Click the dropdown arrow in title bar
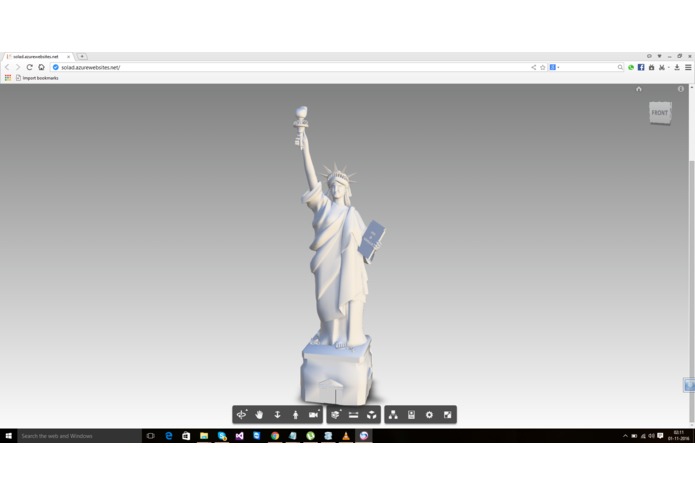The height and width of the screenshot is (494, 695). (660, 56)
